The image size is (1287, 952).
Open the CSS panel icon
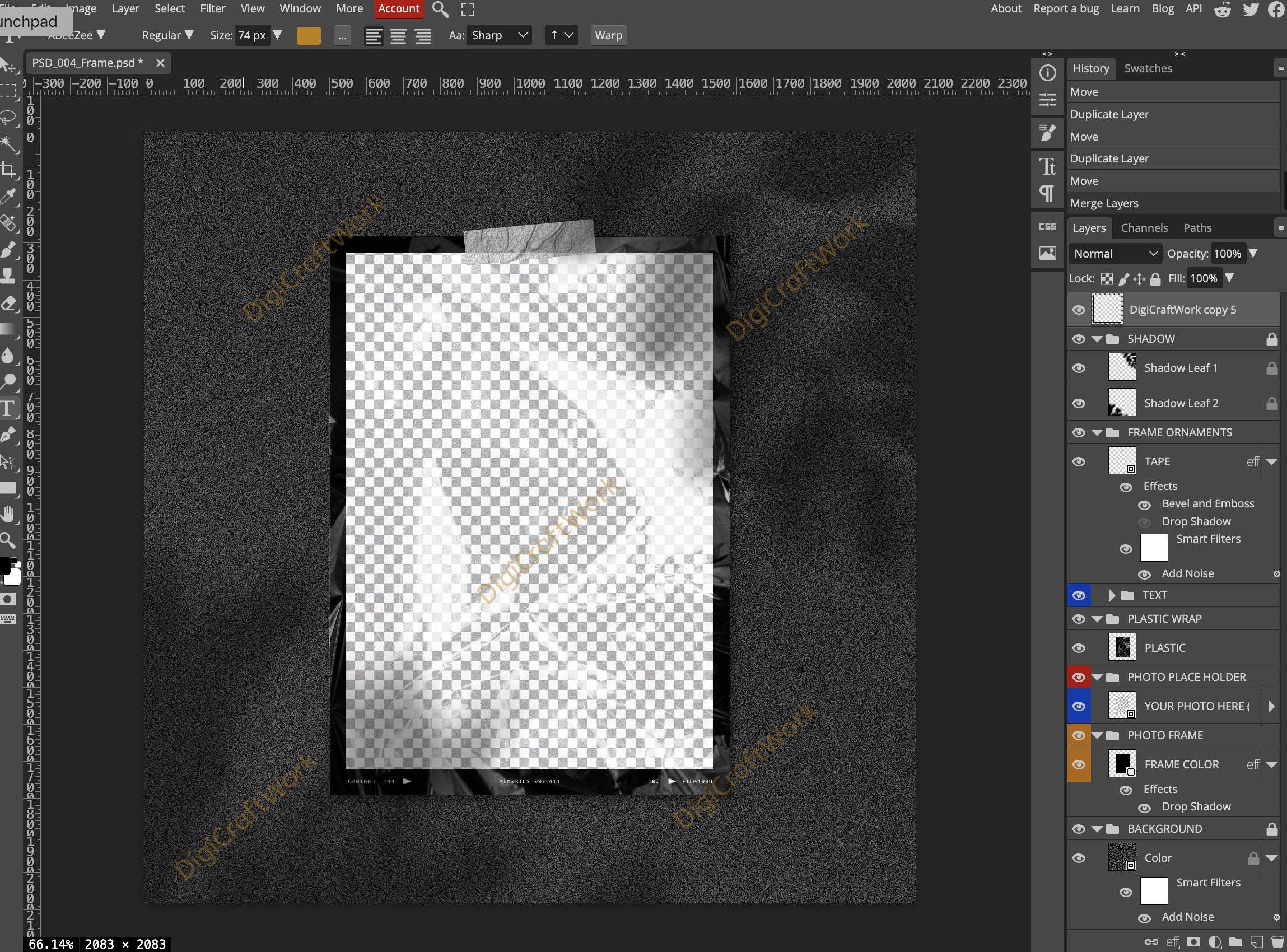[x=1047, y=226]
